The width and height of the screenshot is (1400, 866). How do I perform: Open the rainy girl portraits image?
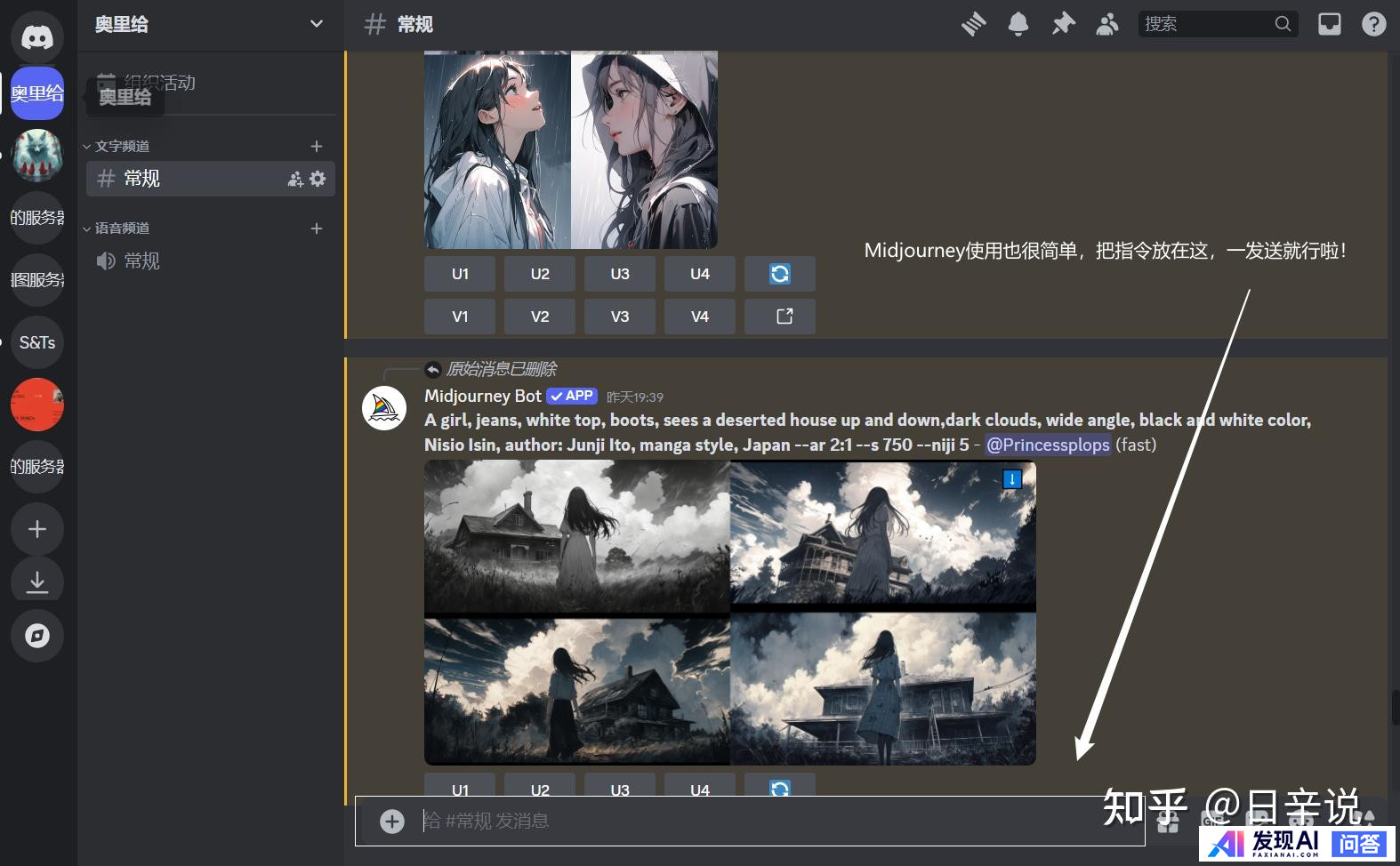click(571, 149)
